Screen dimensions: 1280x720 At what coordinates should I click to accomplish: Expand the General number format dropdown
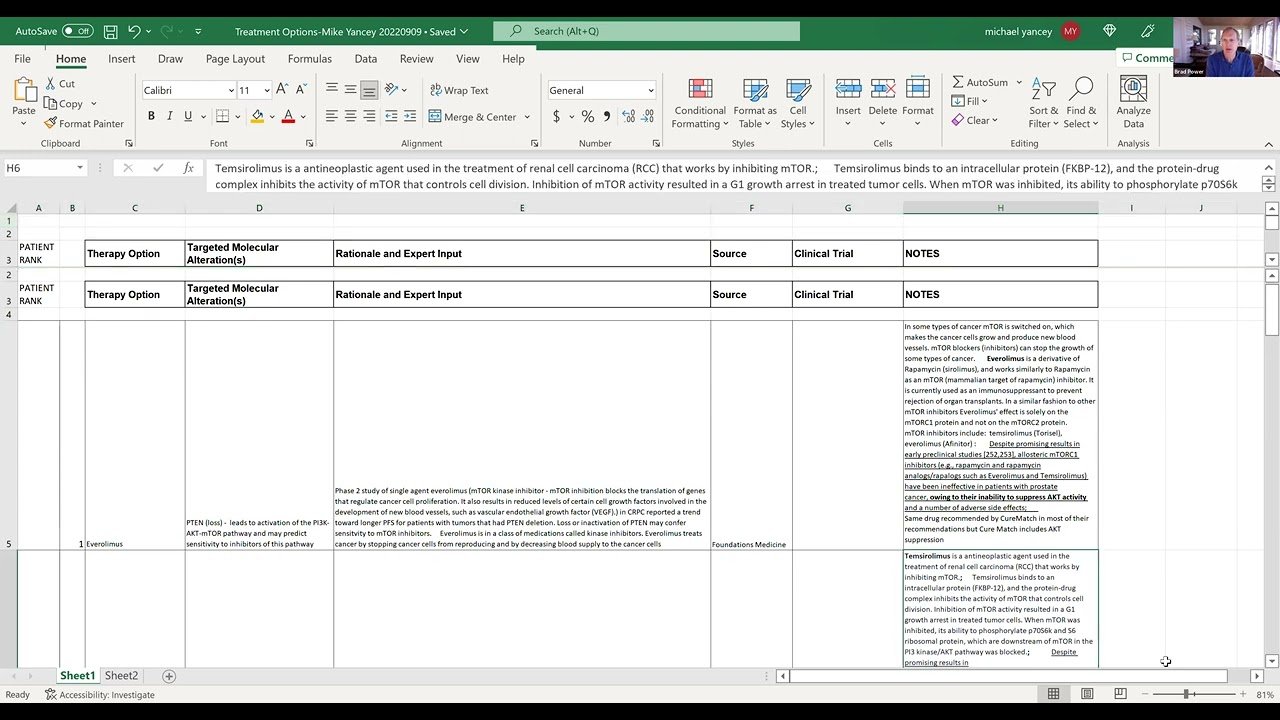click(650, 91)
